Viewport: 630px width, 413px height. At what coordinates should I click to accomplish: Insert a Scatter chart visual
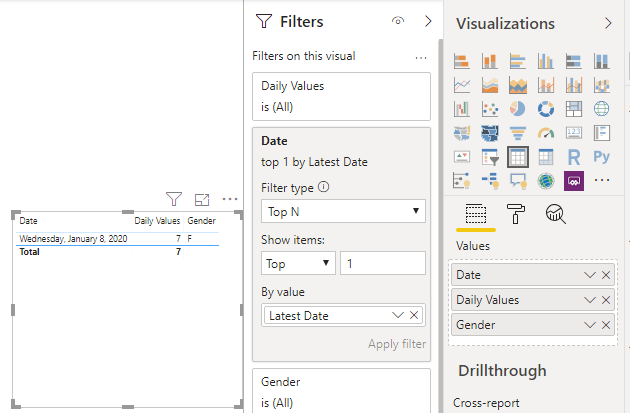click(x=489, y=108)
